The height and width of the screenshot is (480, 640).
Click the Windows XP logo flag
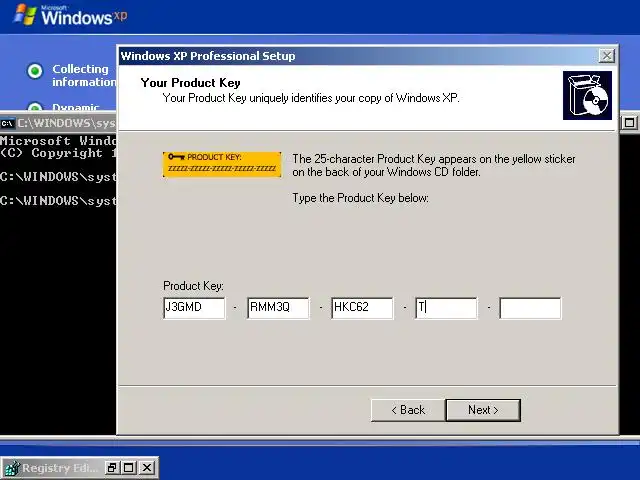coord(25,15)
